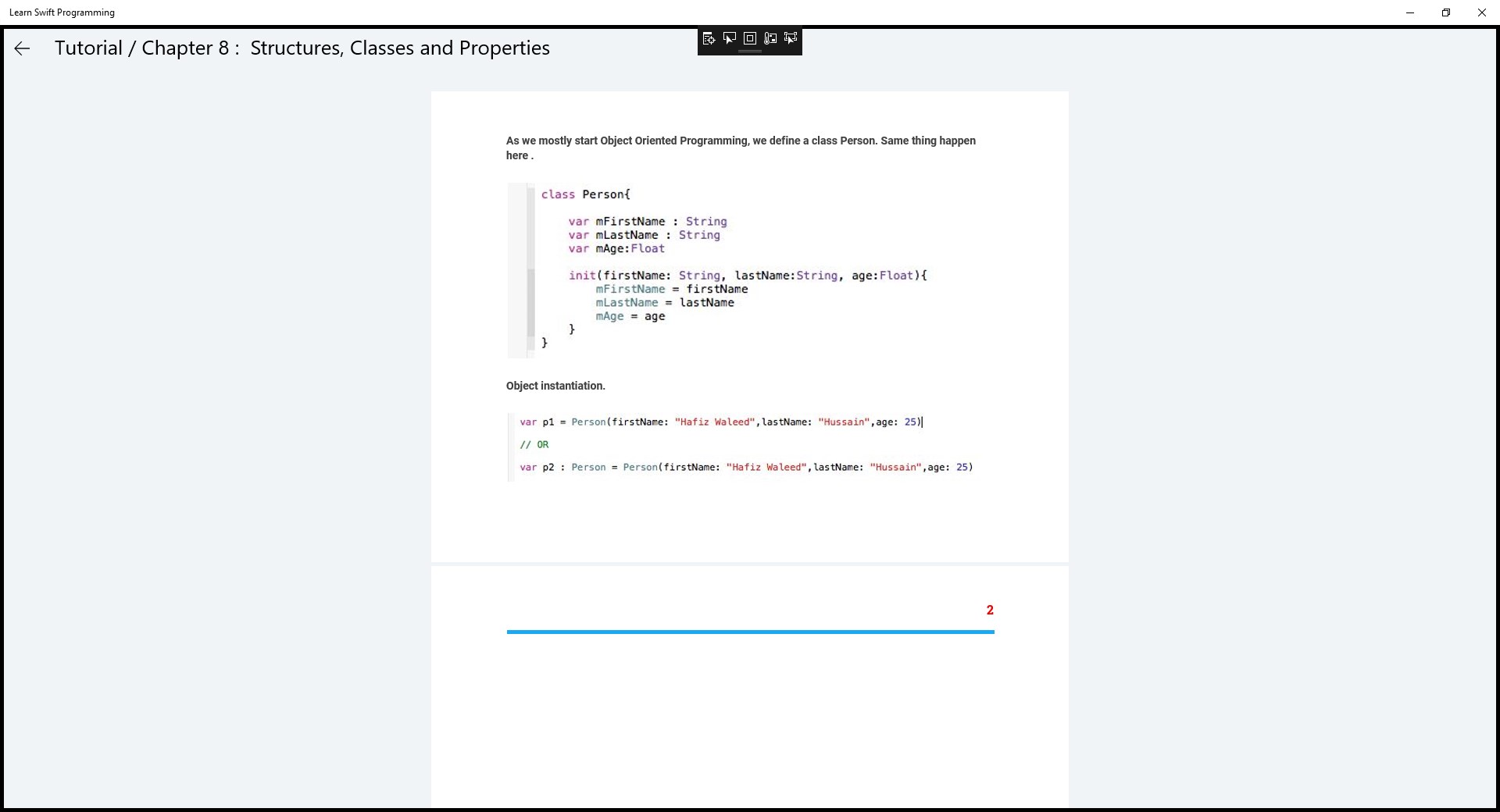Restore down the app window
This screenshot has height=812, width=1500.
[x=1446, y=12]
